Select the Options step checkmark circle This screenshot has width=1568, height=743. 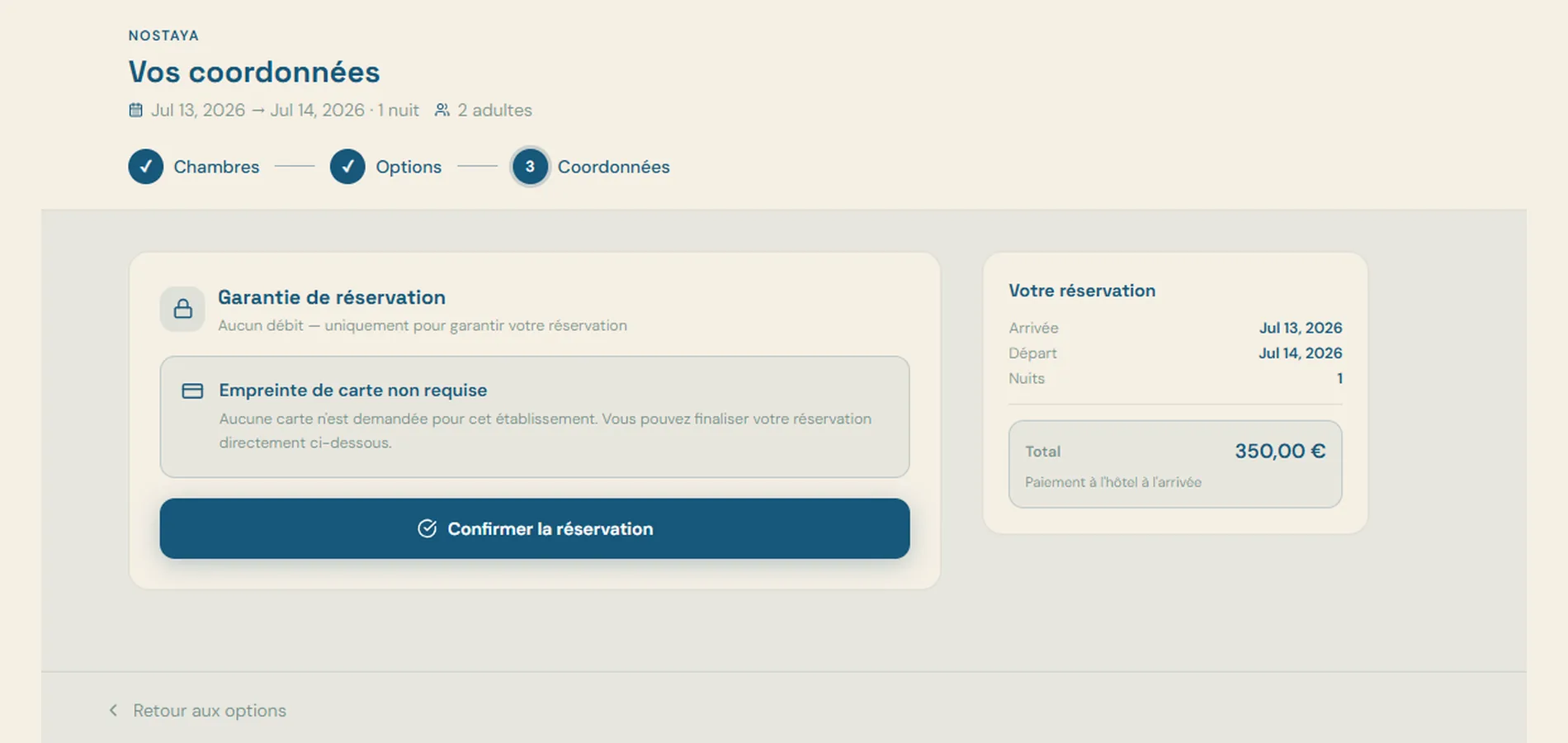(347, 167)
